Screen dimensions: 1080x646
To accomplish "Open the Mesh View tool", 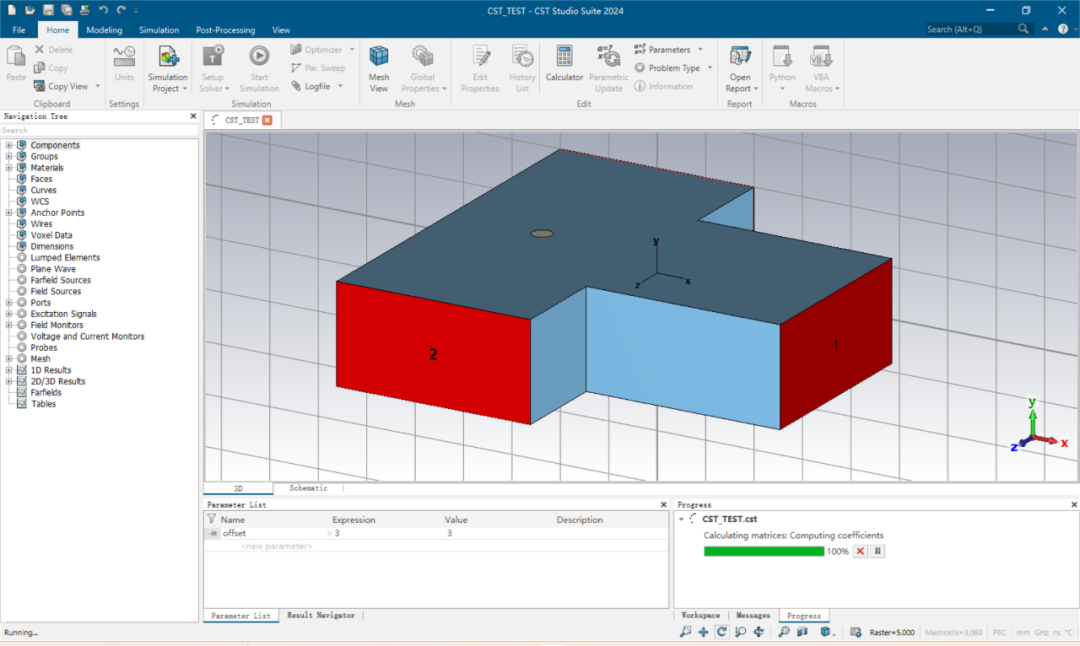I will [x=378, y=68].
